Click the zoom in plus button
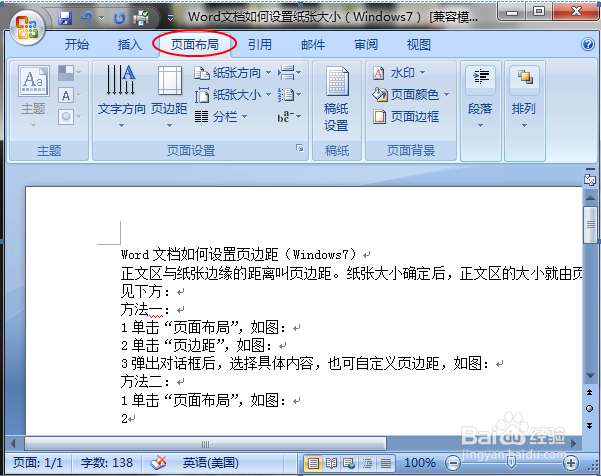Screen dimensions: 601x476 [x=571, y=463]
